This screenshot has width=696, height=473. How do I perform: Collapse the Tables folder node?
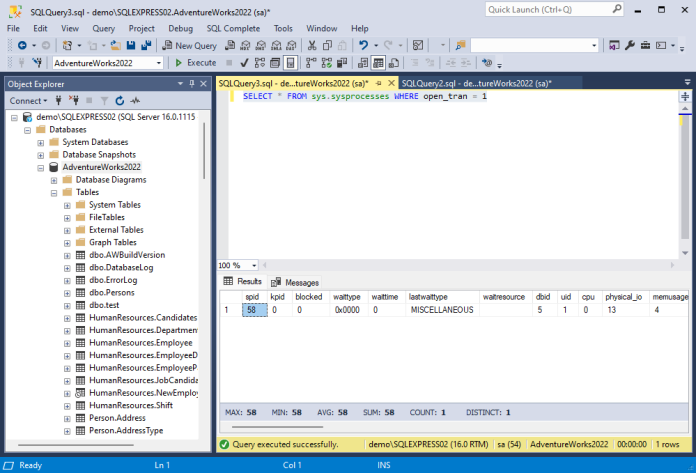click(54, 193)
